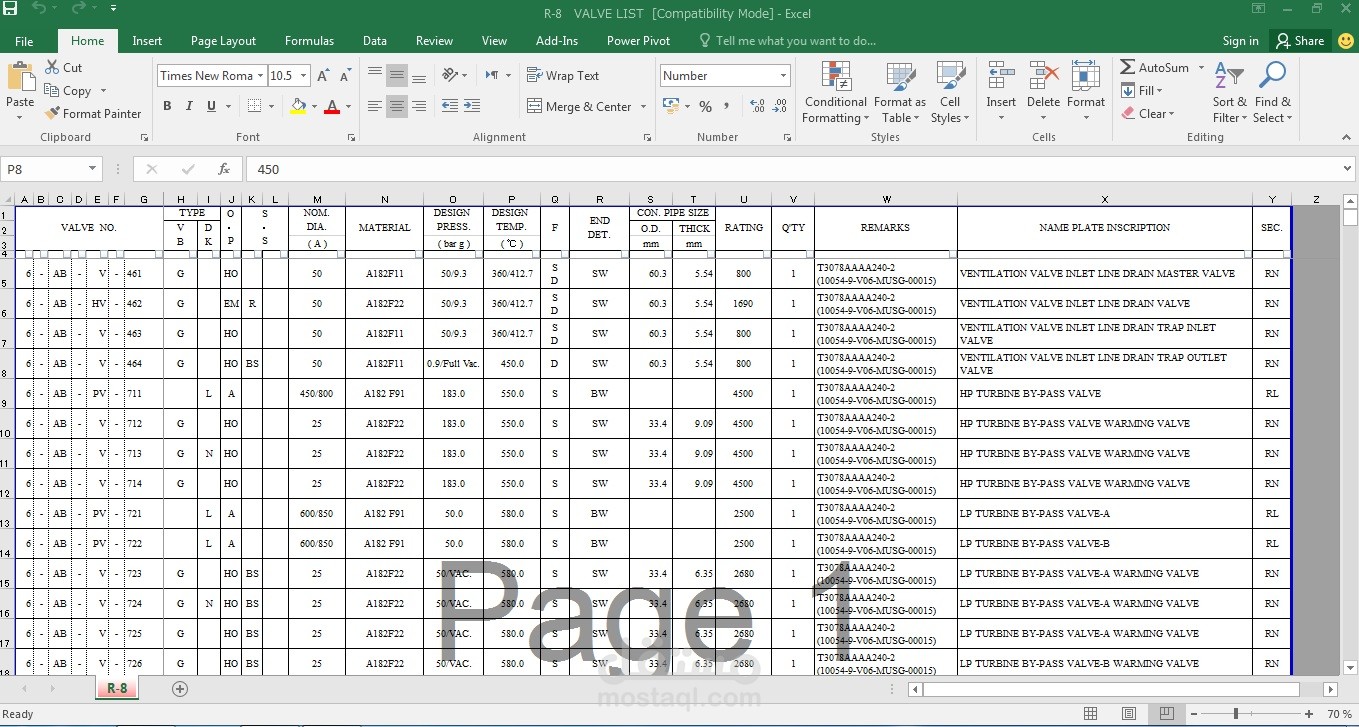Click the Insert Function fx icon
This screenshot has height=727, width=1359.
pos(224,169)
